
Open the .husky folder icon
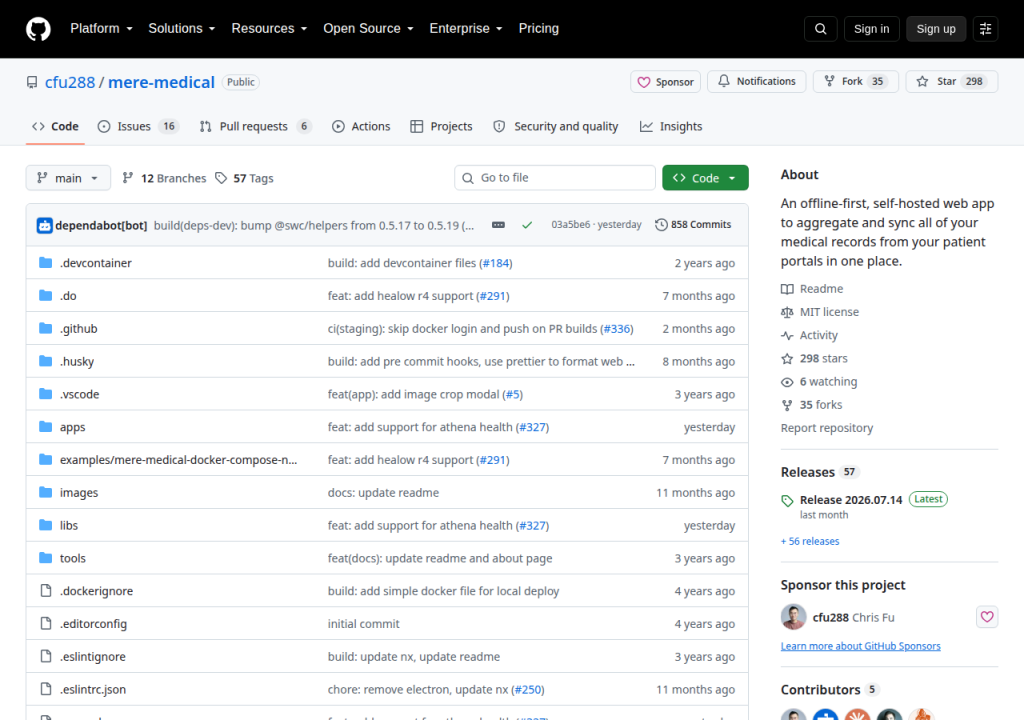click(45, 361)
